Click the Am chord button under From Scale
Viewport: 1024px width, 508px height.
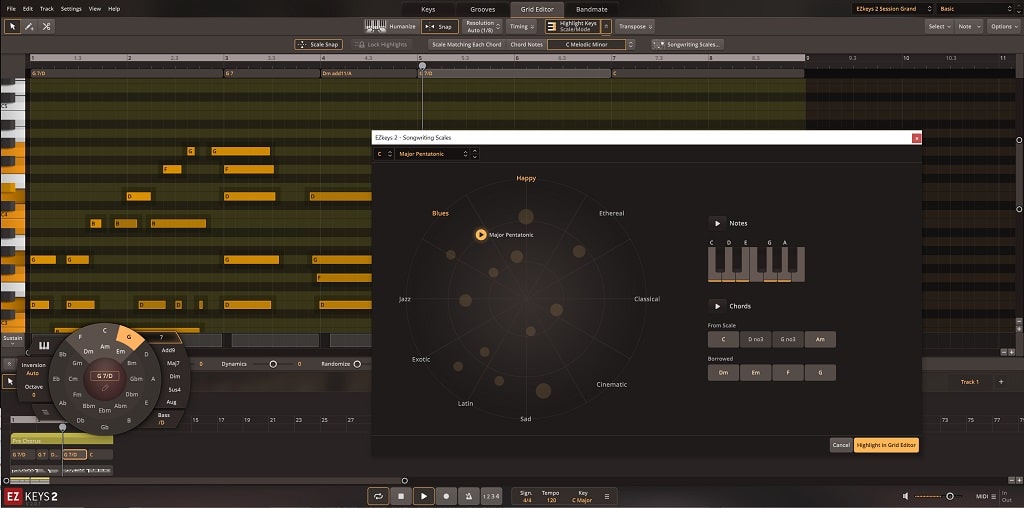click(820, 340)
